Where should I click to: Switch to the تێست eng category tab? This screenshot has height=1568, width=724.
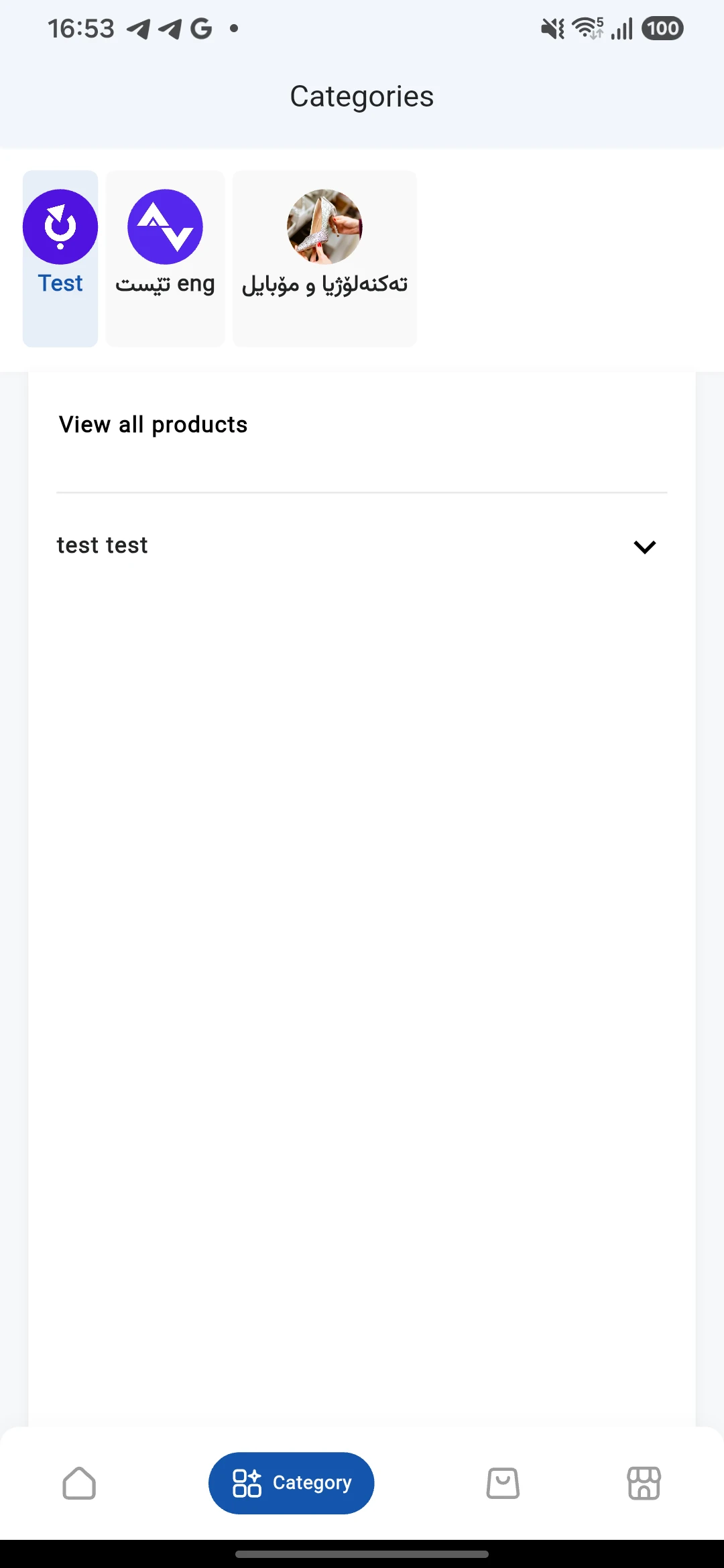click(x=165, y=259)
